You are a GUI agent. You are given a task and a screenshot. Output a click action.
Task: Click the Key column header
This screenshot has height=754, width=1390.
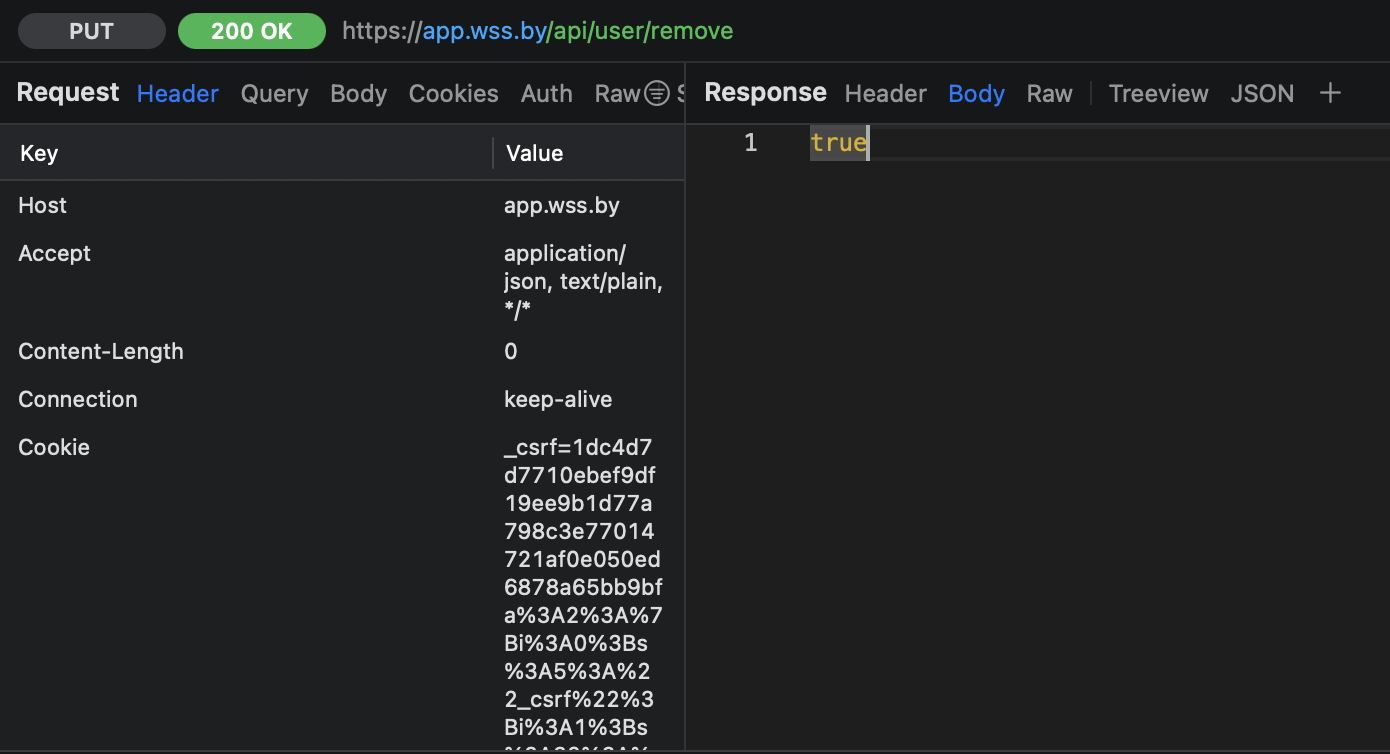pos(39,153)
